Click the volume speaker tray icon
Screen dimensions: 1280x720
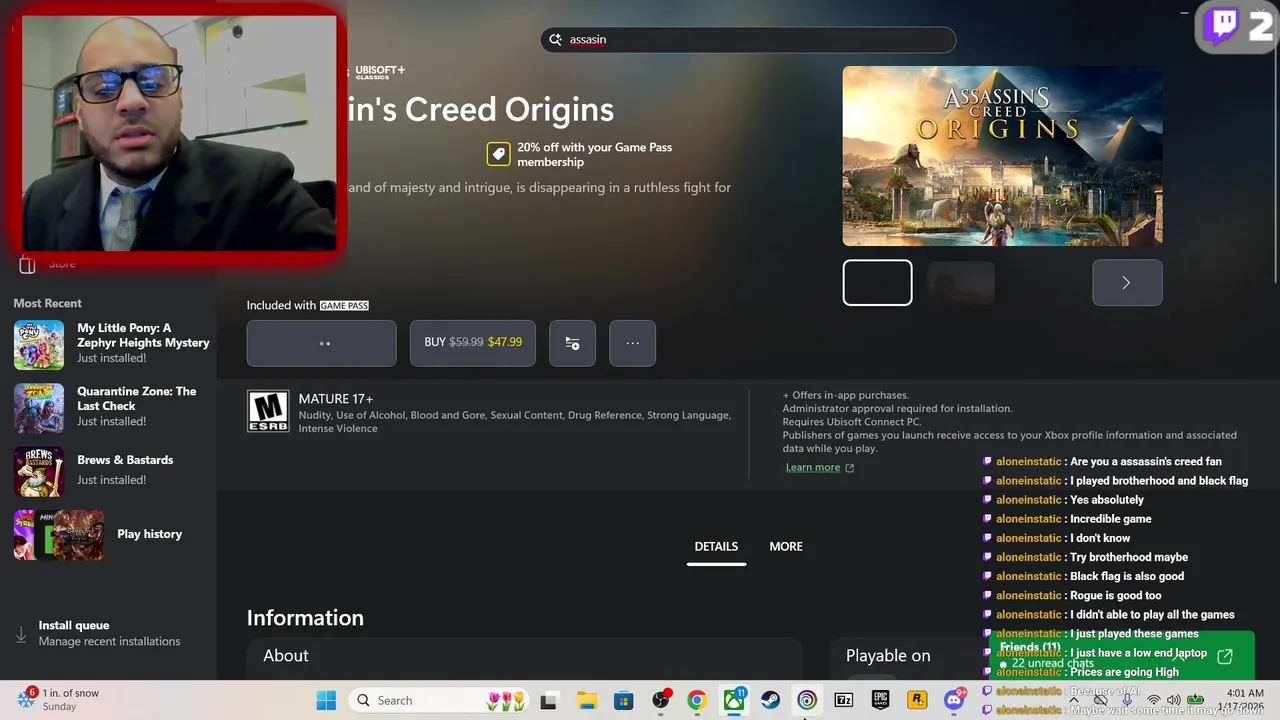(1174, 701)
